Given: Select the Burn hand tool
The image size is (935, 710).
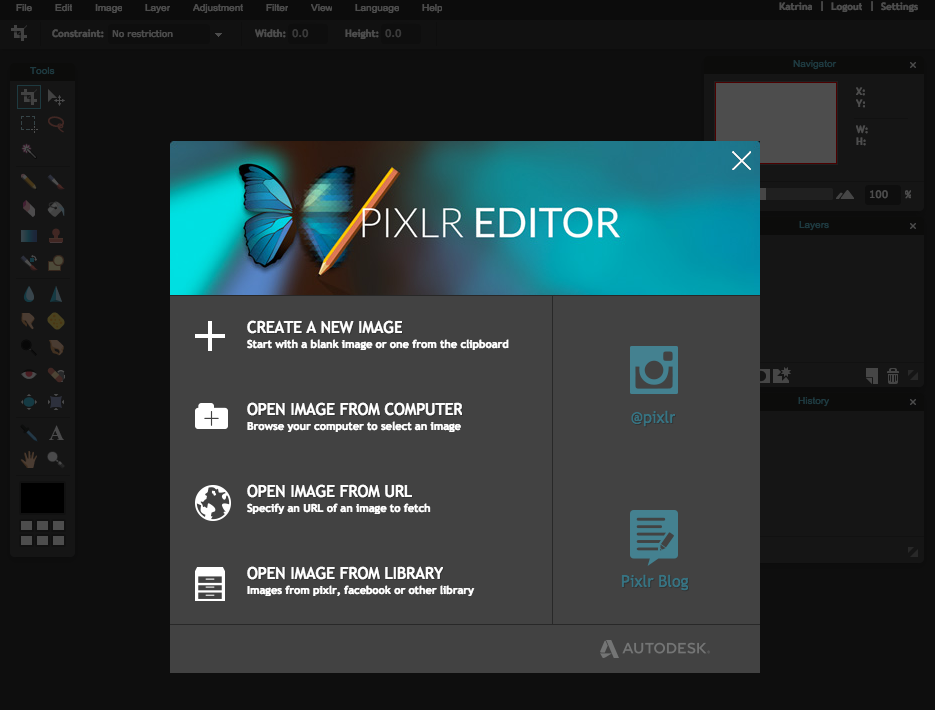Looking at the screenshot, I should pyautogui.click(x=56, y=347).
